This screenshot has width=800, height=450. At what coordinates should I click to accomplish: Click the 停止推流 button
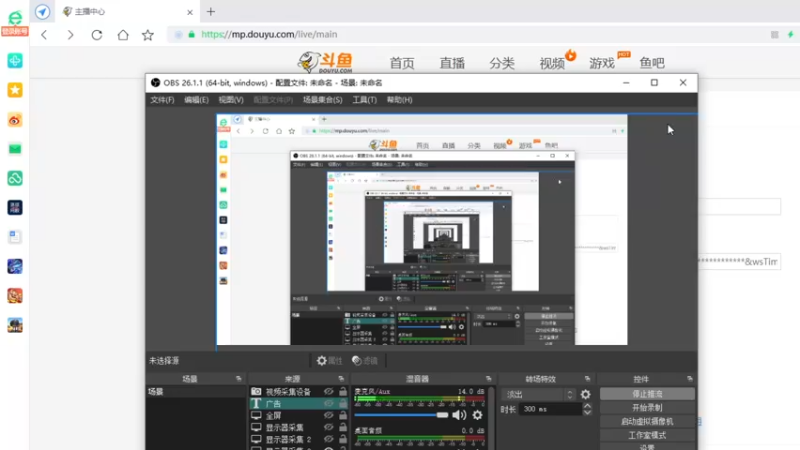tap(647, 394)
